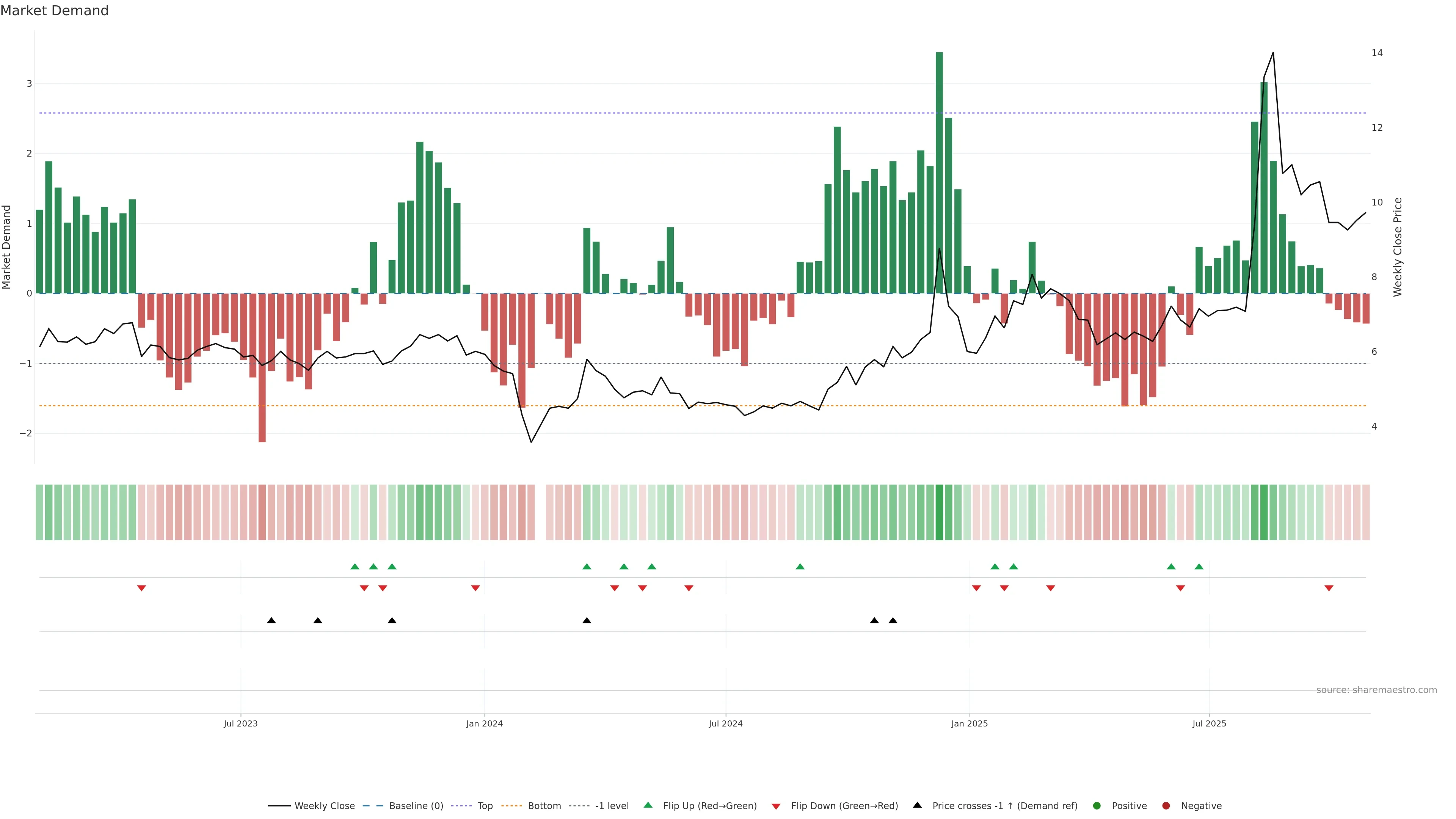The height and width of the screenshot is (819, 1456).
Task: Click the Weekly Close Price right axis title
Action: pos(1398,247)
